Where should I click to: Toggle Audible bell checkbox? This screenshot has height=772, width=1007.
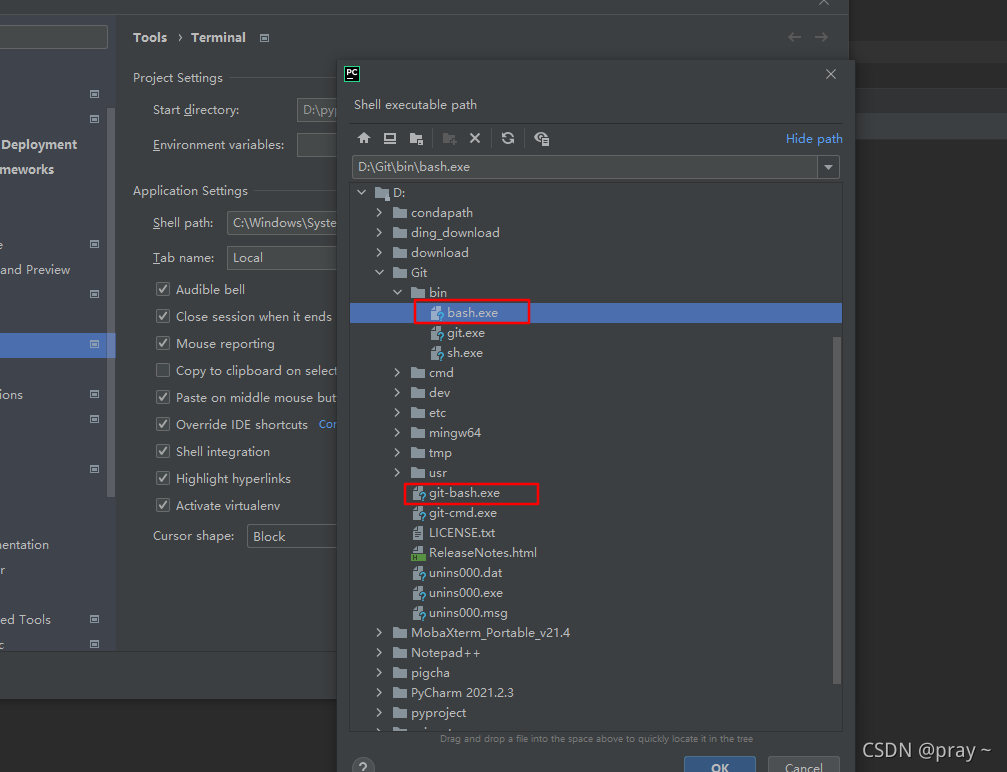click(163, 289)
